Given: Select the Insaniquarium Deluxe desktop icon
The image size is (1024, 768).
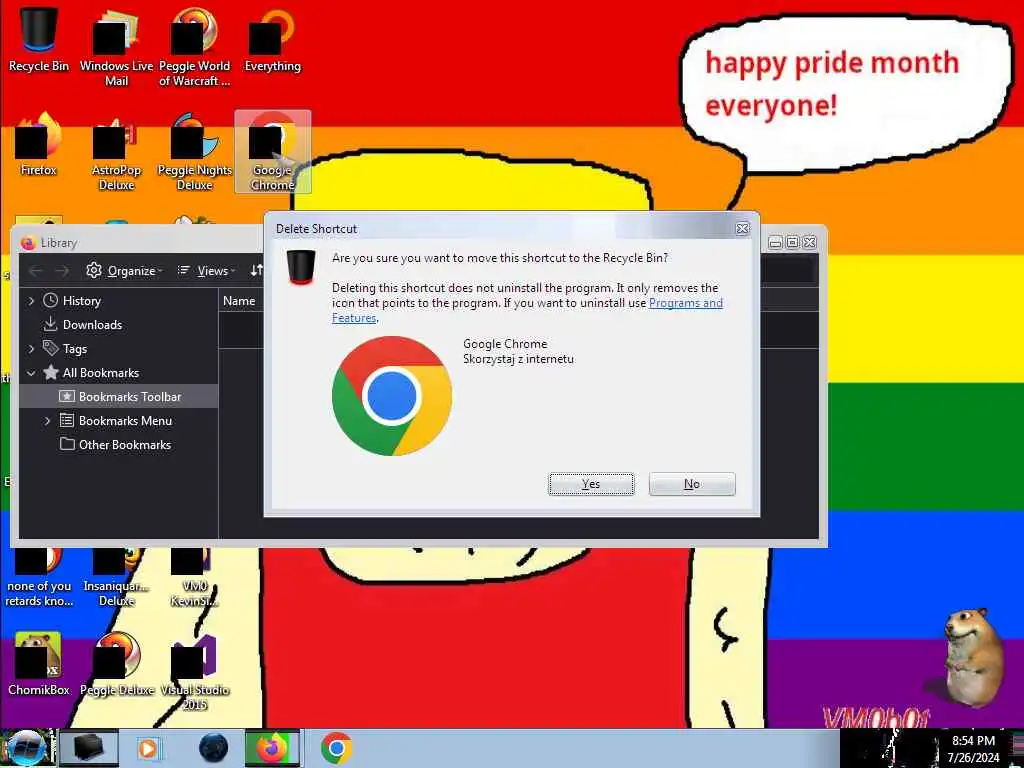Looking at the screenshot, I should [116, 577].
